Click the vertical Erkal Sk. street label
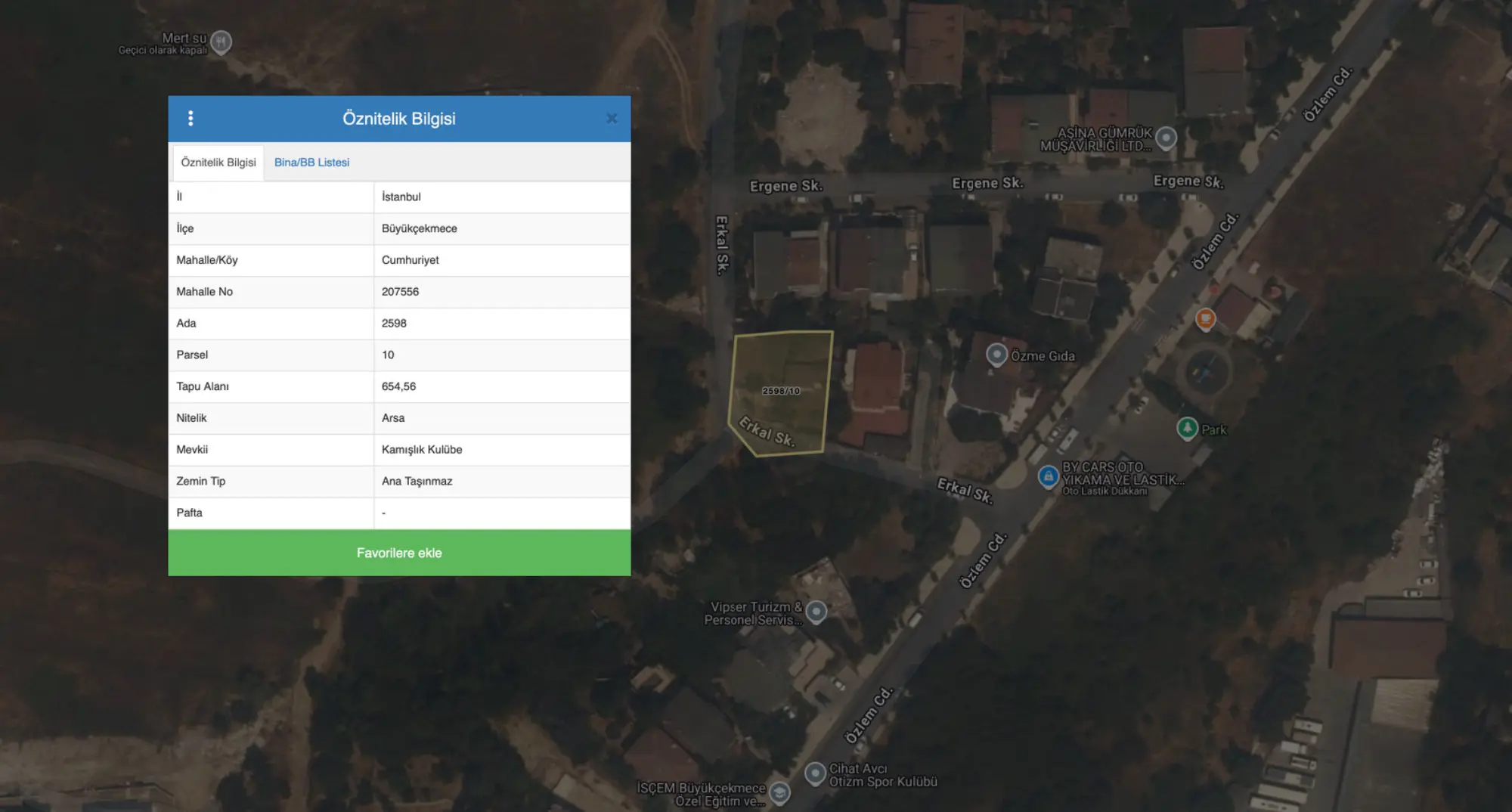This screenshot has height=812, width=1512. (x=722, y=245)
